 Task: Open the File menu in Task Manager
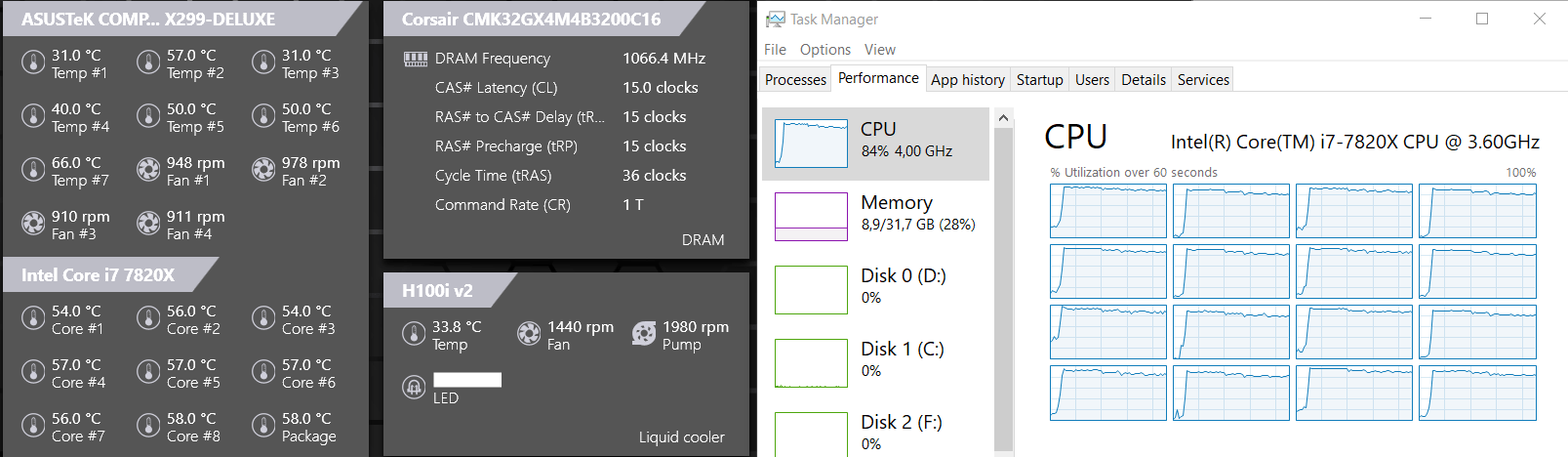(775, 50)
